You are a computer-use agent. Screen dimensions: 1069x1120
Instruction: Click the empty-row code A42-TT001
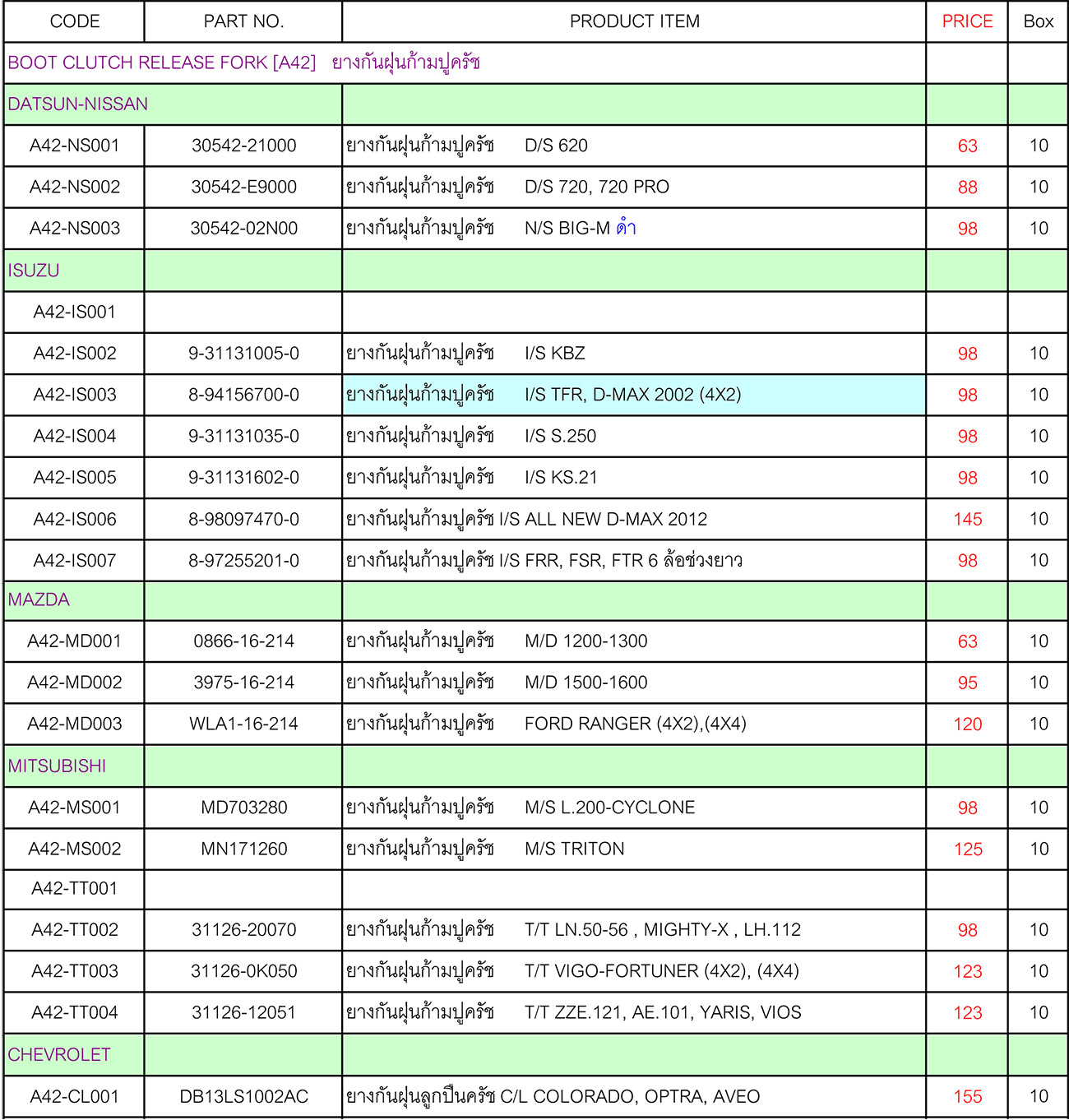pos(75,889)
